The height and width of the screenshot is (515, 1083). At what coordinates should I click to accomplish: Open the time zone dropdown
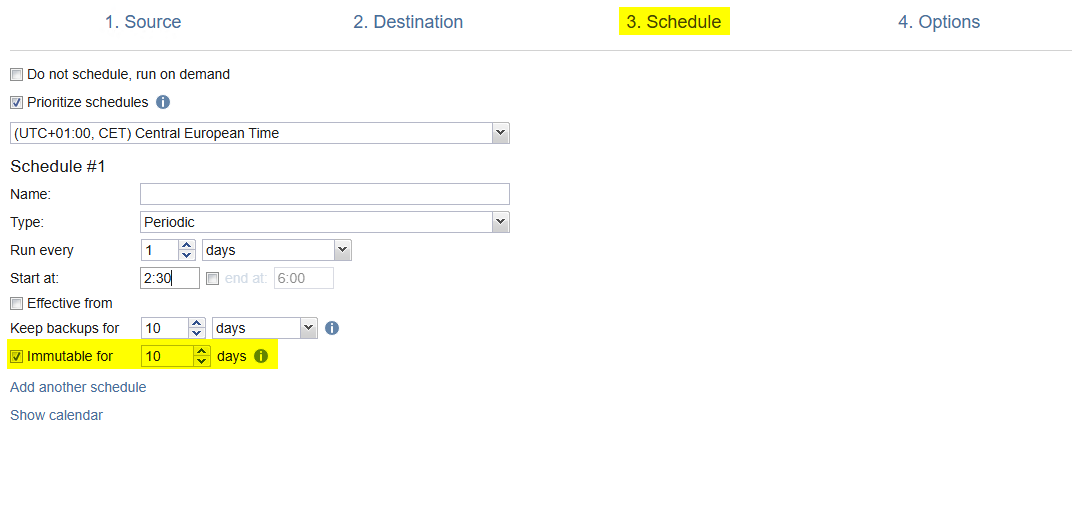tap(500, 133)
